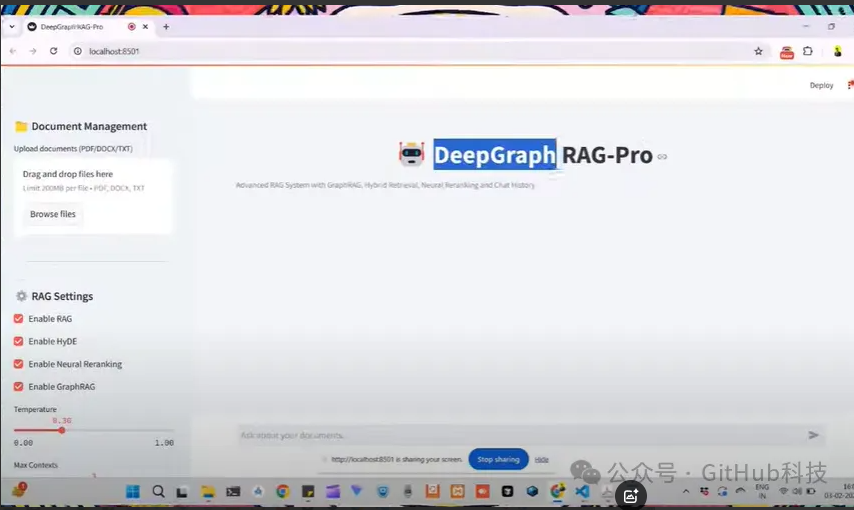Open a new browser tab

(166, 27)
